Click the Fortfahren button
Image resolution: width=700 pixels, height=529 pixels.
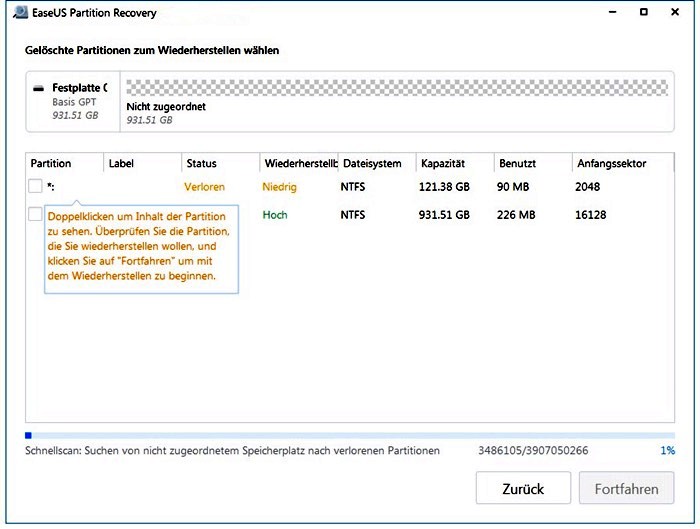pyautogui.click(x=627, y=488)
